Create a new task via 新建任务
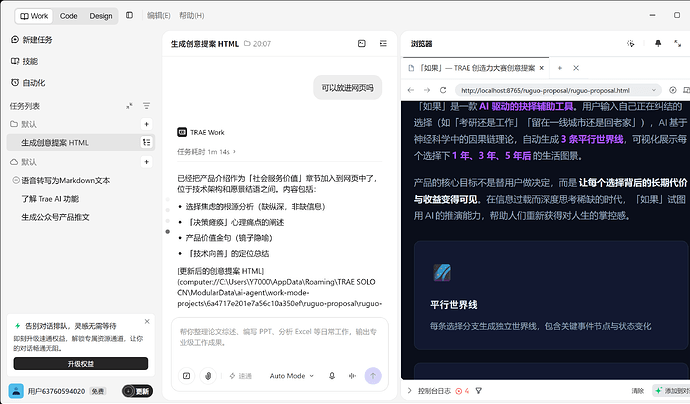690x404 pixels. 32,40
